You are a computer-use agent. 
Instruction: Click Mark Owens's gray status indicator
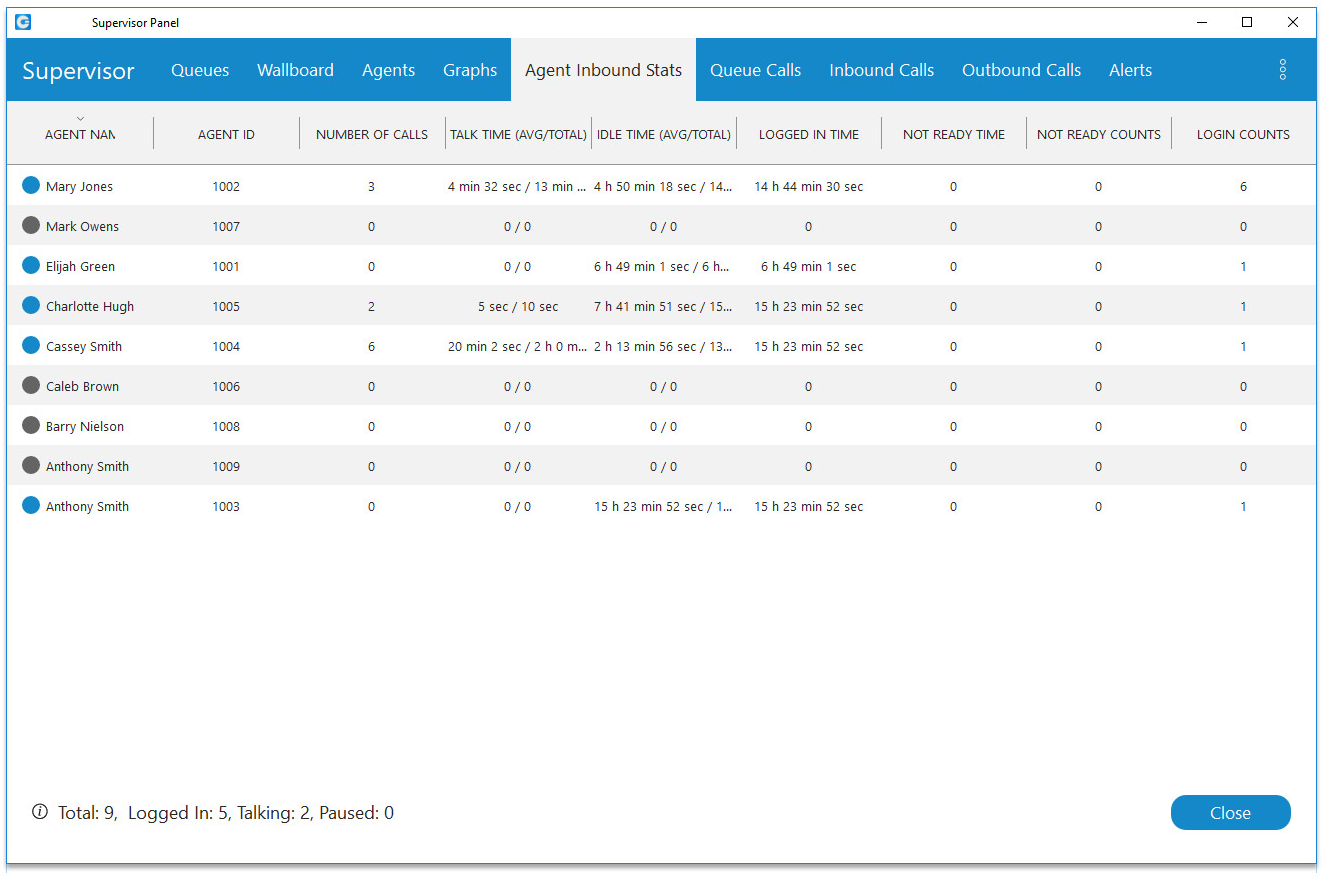31,226
